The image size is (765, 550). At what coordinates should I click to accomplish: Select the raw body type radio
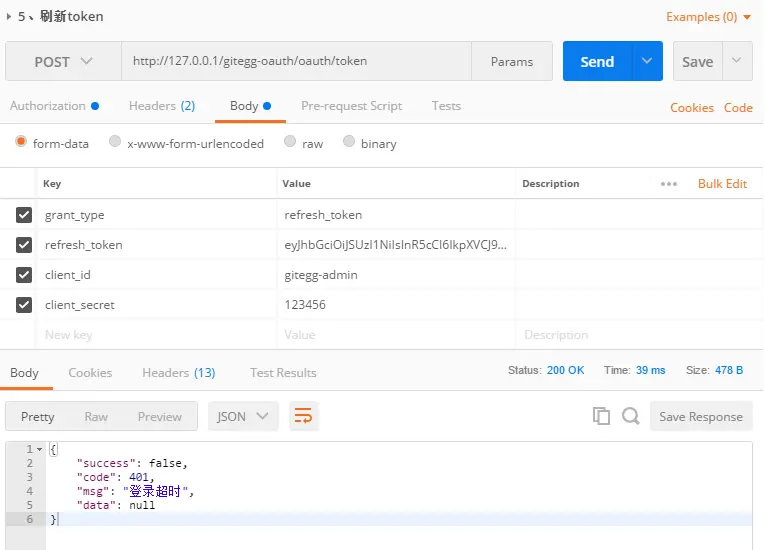[290, 143]
